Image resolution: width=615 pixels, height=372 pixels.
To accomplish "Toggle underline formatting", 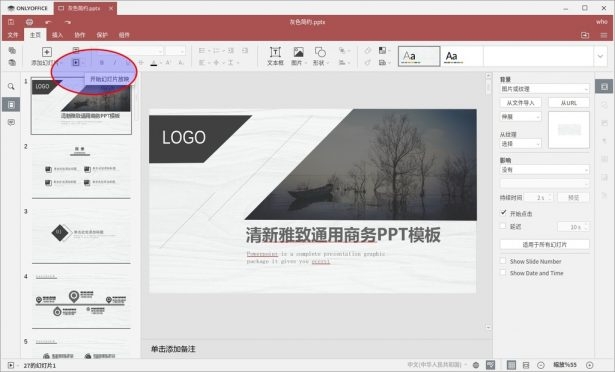I will [128, 63].
